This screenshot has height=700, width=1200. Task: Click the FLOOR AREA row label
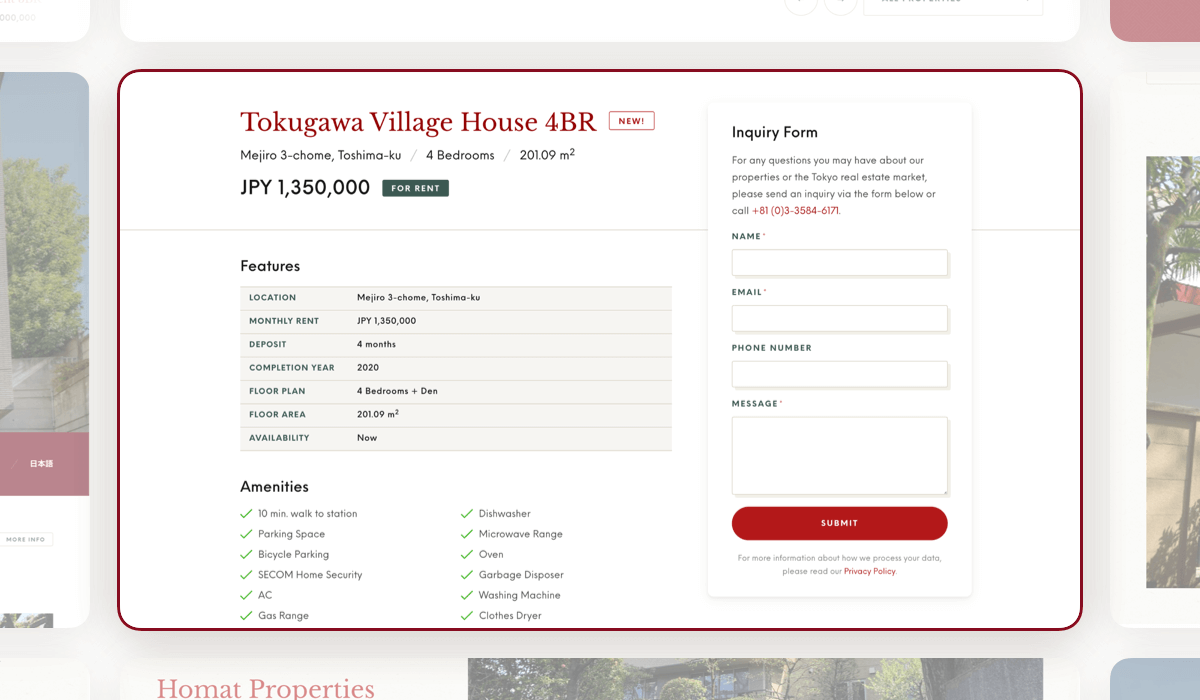tap(277, 414)
